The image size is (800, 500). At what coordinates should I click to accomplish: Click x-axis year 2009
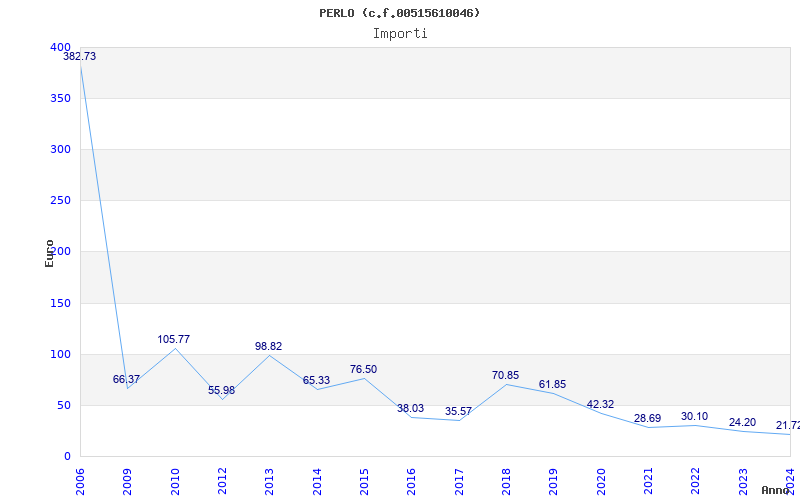[x=128, y=481]
